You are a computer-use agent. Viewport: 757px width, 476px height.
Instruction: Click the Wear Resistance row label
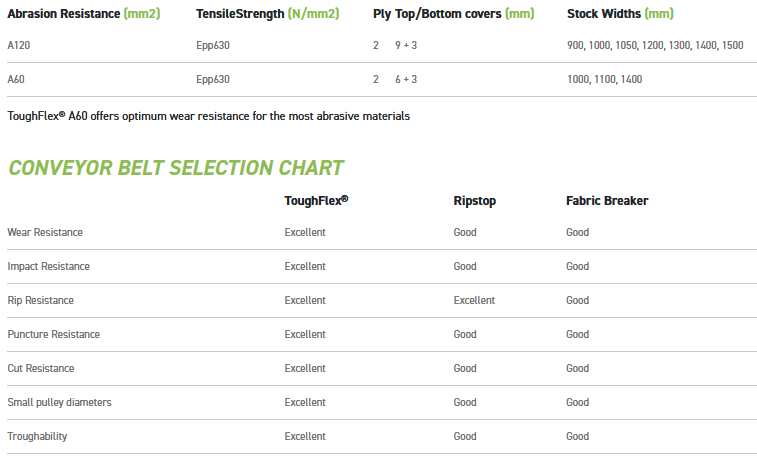[45, 232]
